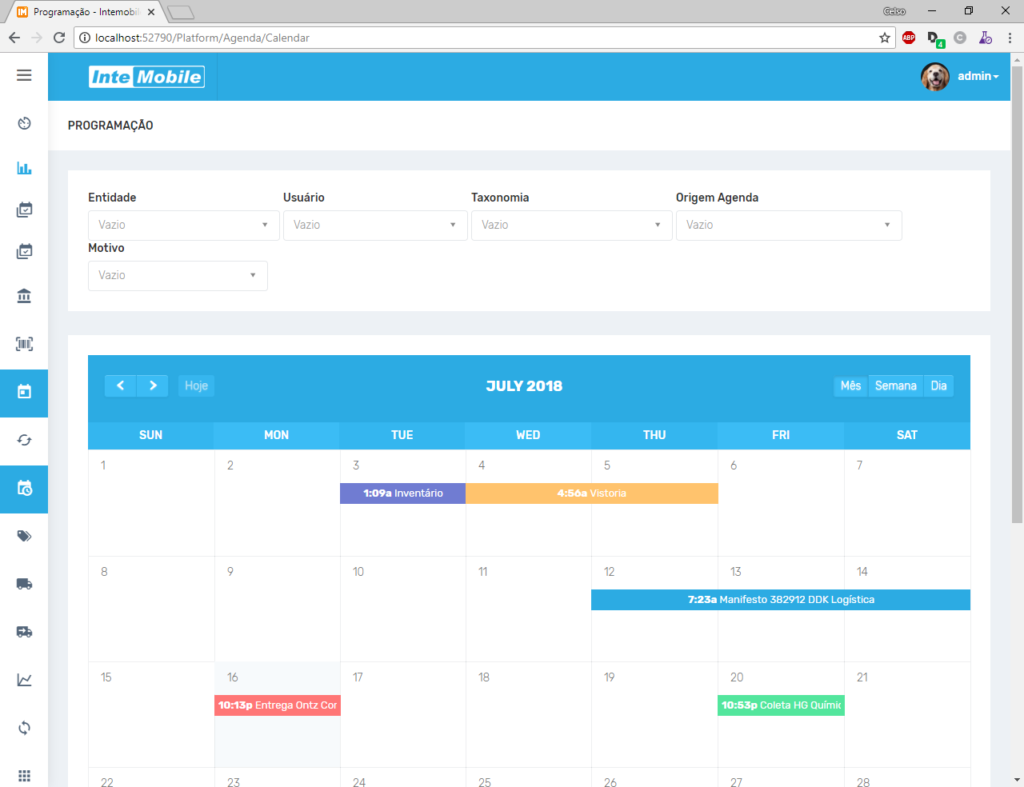This screenshot has width=1024, height=787.
Task: Open the dashboard gauge icon in sidebar
Action: click(24, 123)
